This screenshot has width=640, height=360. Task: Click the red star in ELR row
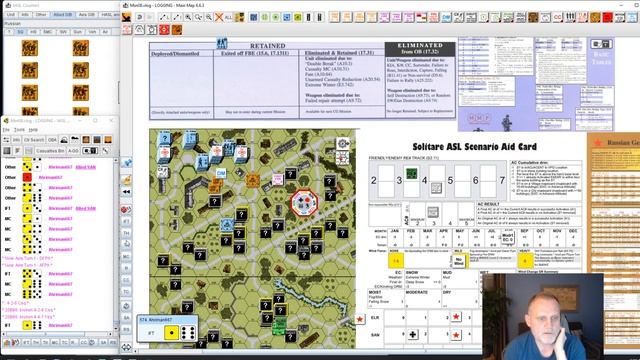click(x=456, y=317)
